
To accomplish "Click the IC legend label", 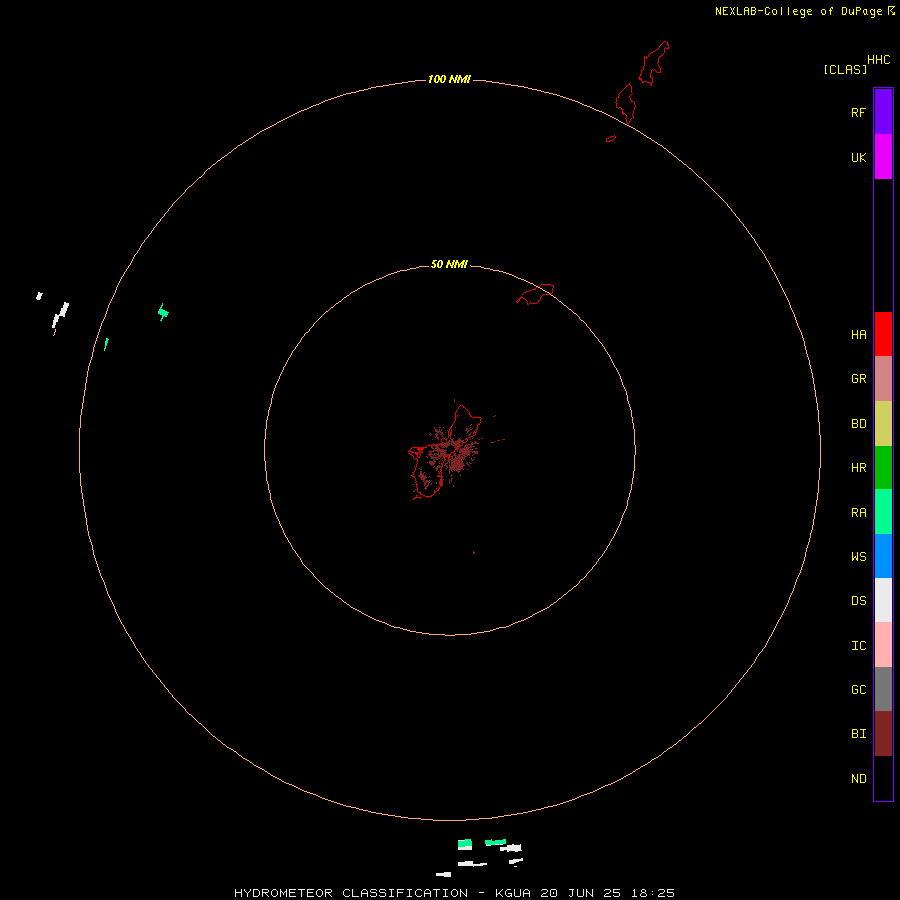I will coord(858,646).
